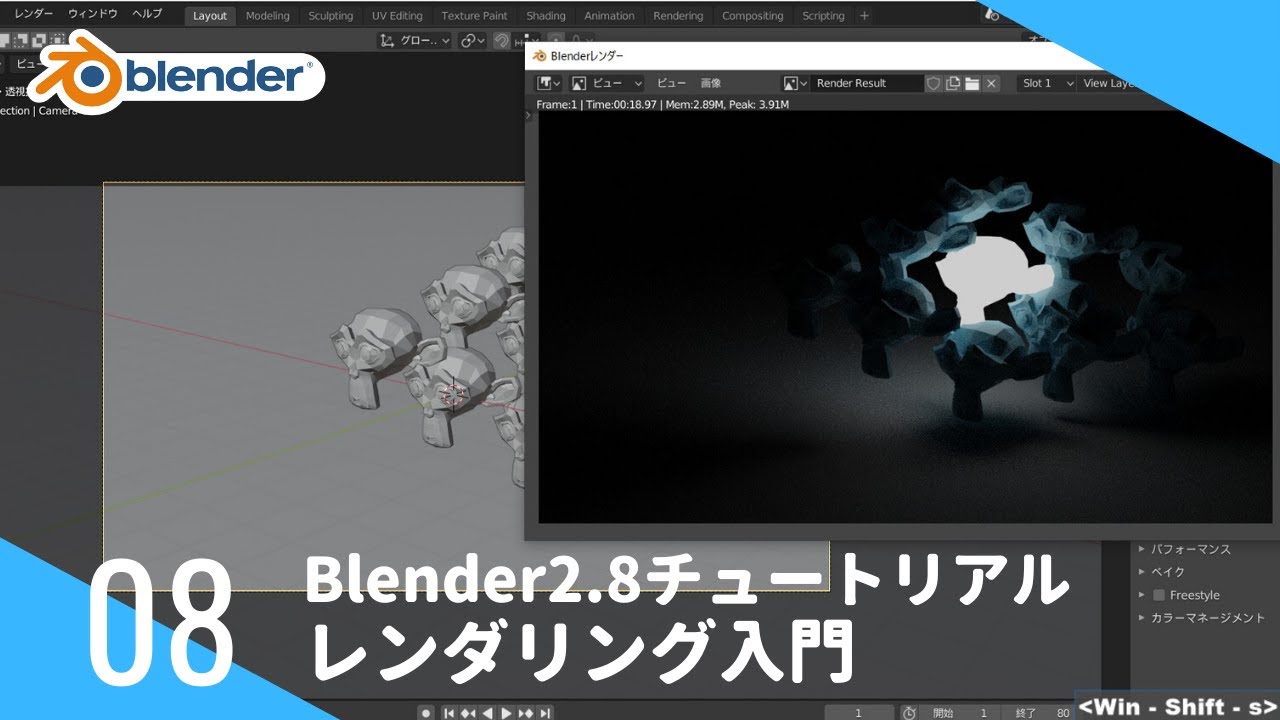Screen dimensions: 1280x720
Task: Play the animation in reverse
Action: (487, 713)
